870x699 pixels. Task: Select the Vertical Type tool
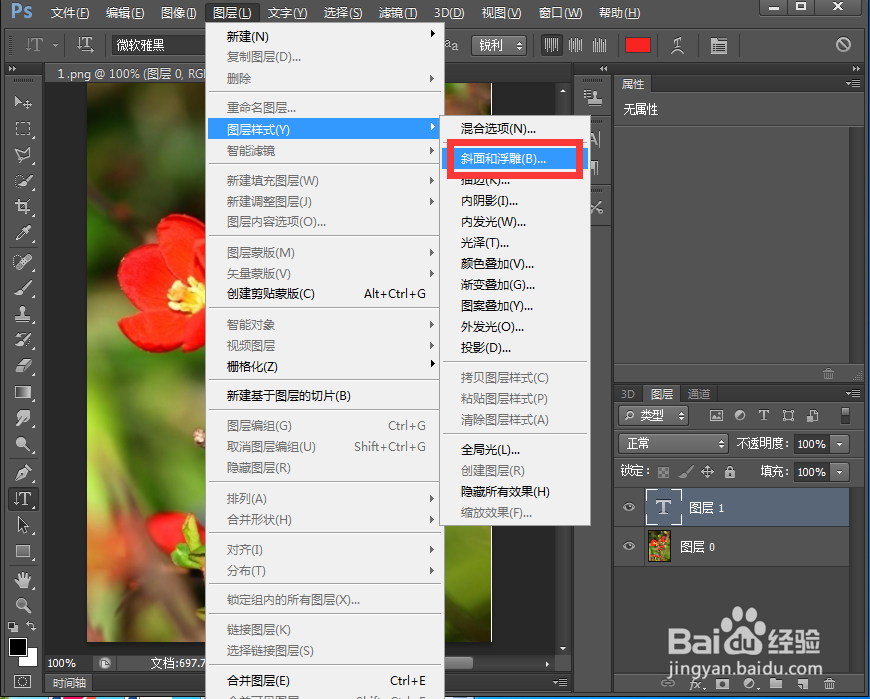click(23, 499)
